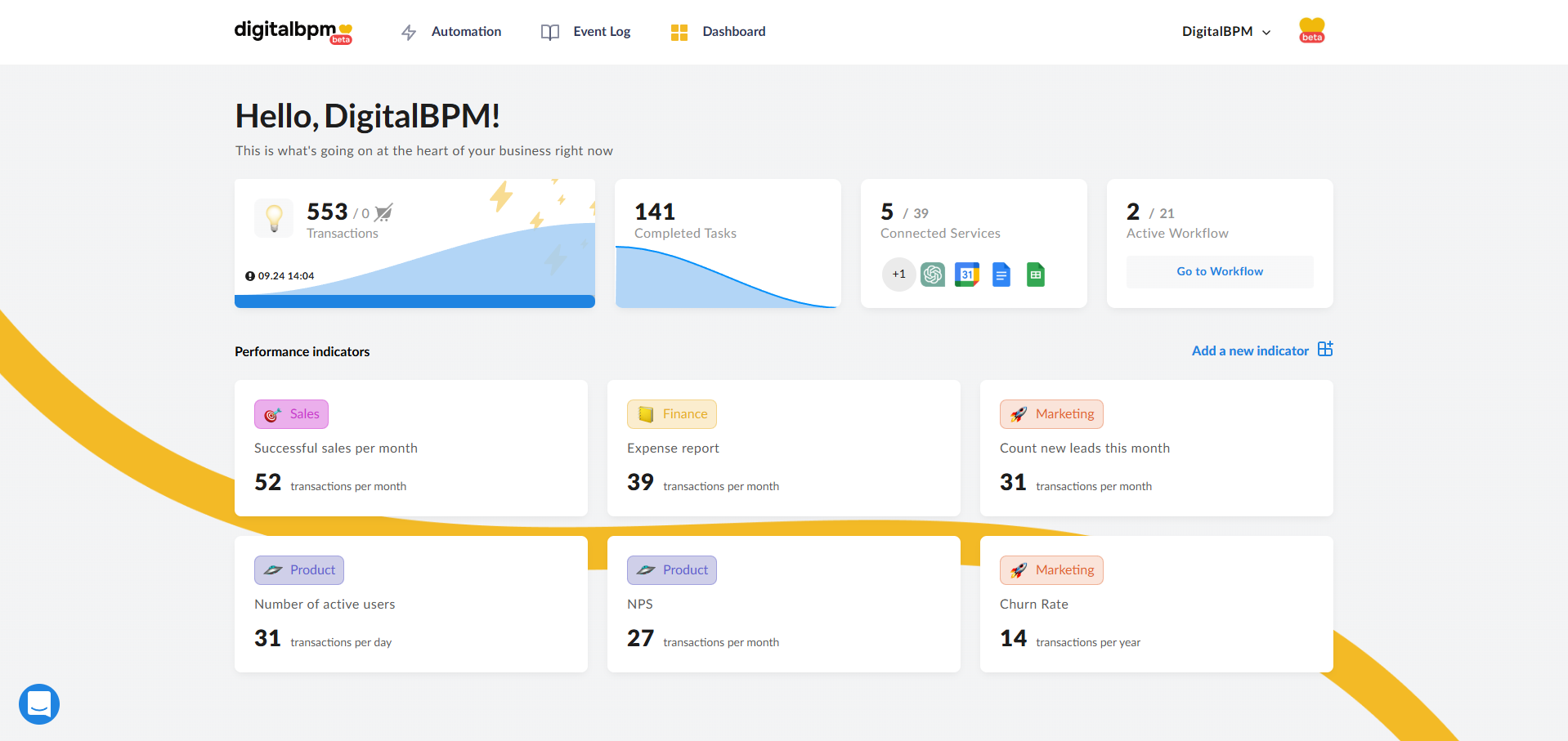Viewport: 1568px width, 741px height.
Task: Open the chat support widget
Action: [x=39, y=703]
